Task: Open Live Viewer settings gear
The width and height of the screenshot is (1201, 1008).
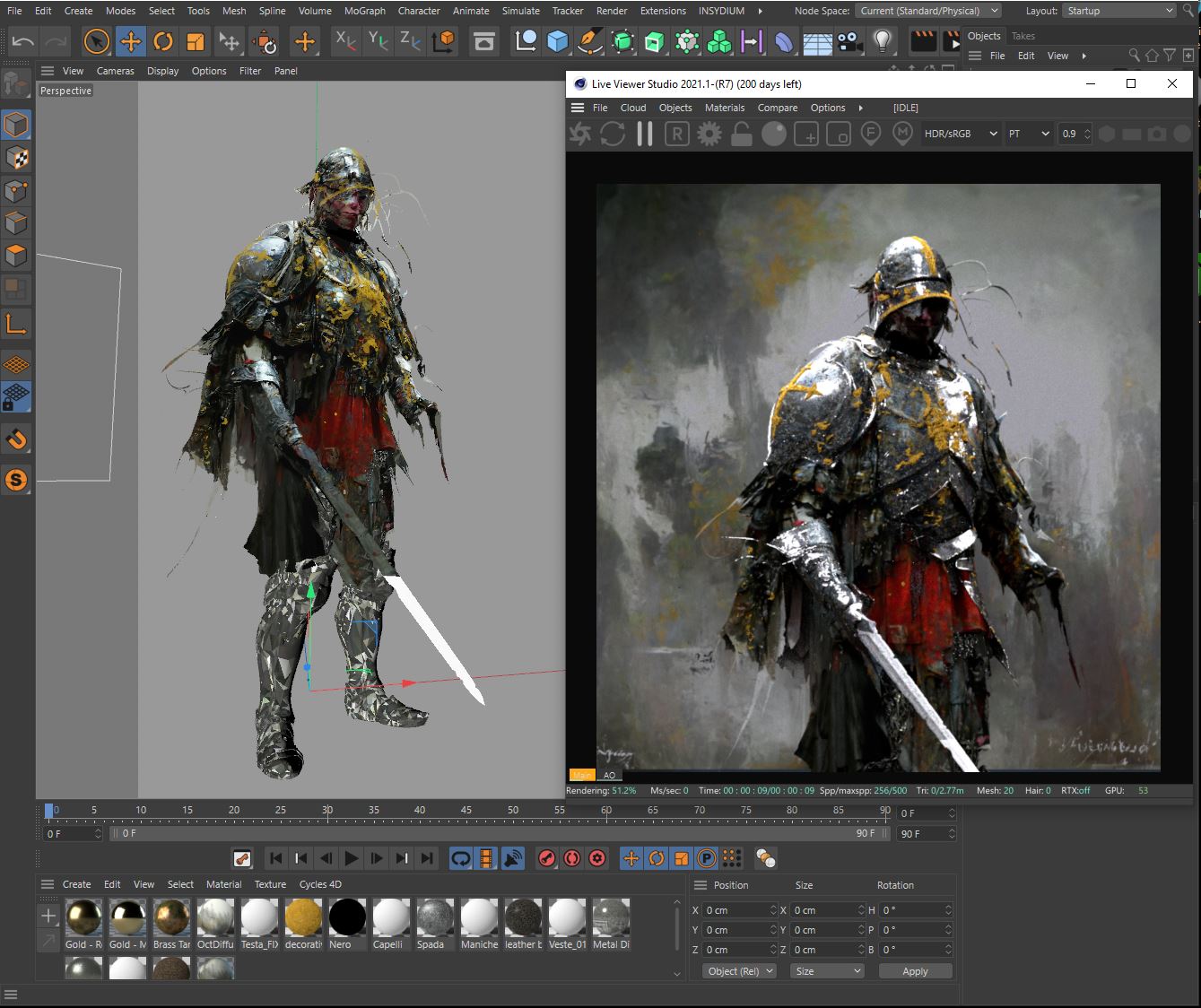Action: [x=709, y=134]
